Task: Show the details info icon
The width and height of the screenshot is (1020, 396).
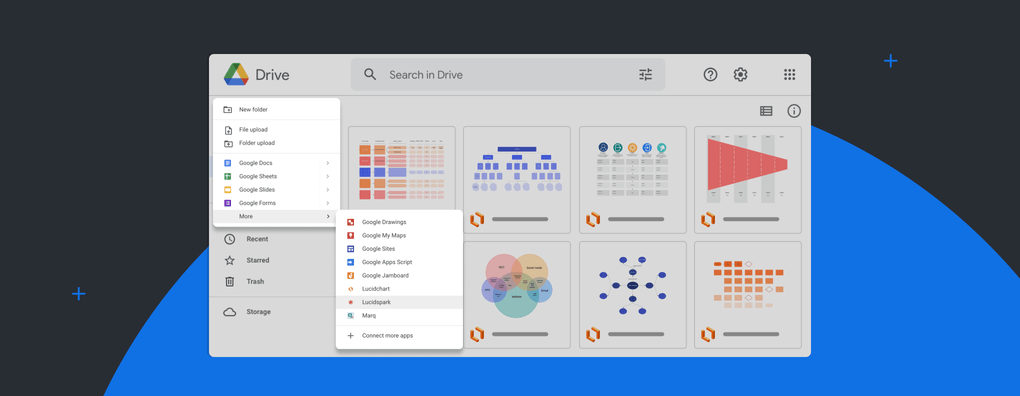Action: click(794, 111)
